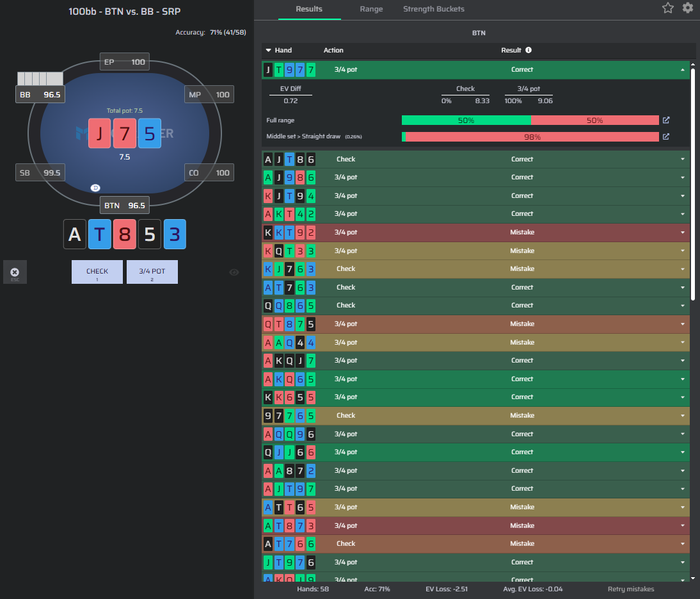Select the BTN seat on table
The height and width of the screenshot is (599, 700).
coord(125,206)
